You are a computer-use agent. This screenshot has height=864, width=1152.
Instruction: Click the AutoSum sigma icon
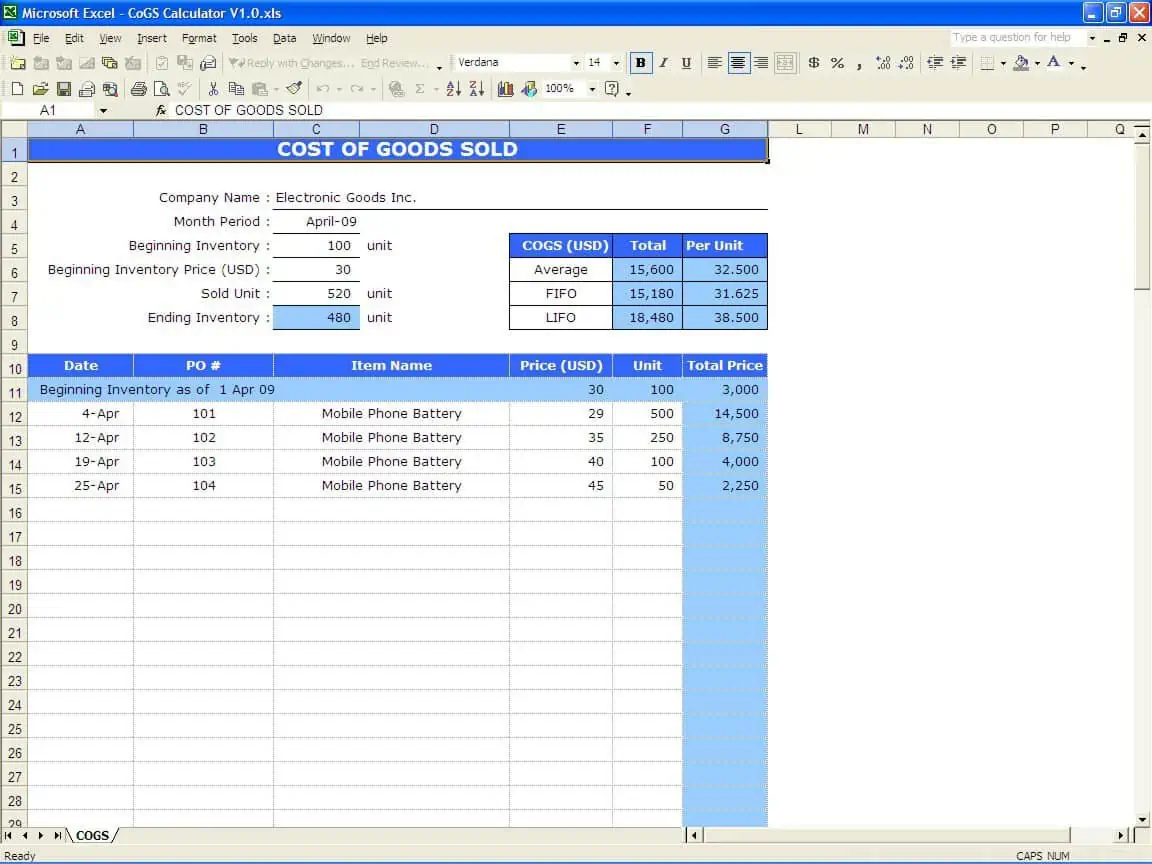[420, 89]
